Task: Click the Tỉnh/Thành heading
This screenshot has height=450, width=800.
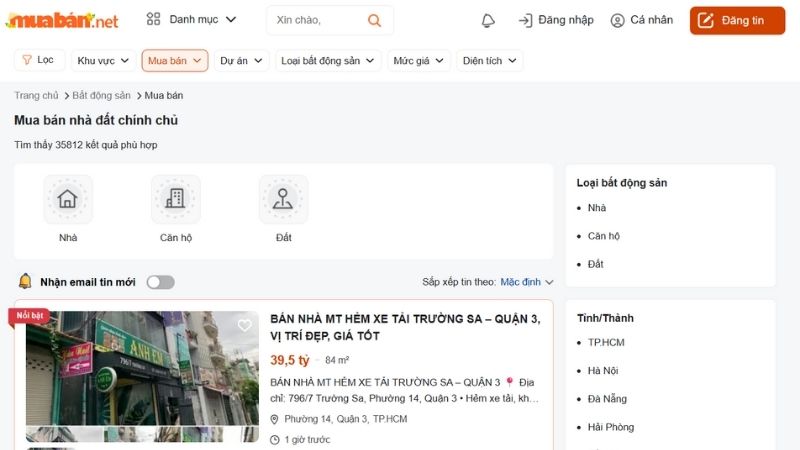Action: pos(605,318)
